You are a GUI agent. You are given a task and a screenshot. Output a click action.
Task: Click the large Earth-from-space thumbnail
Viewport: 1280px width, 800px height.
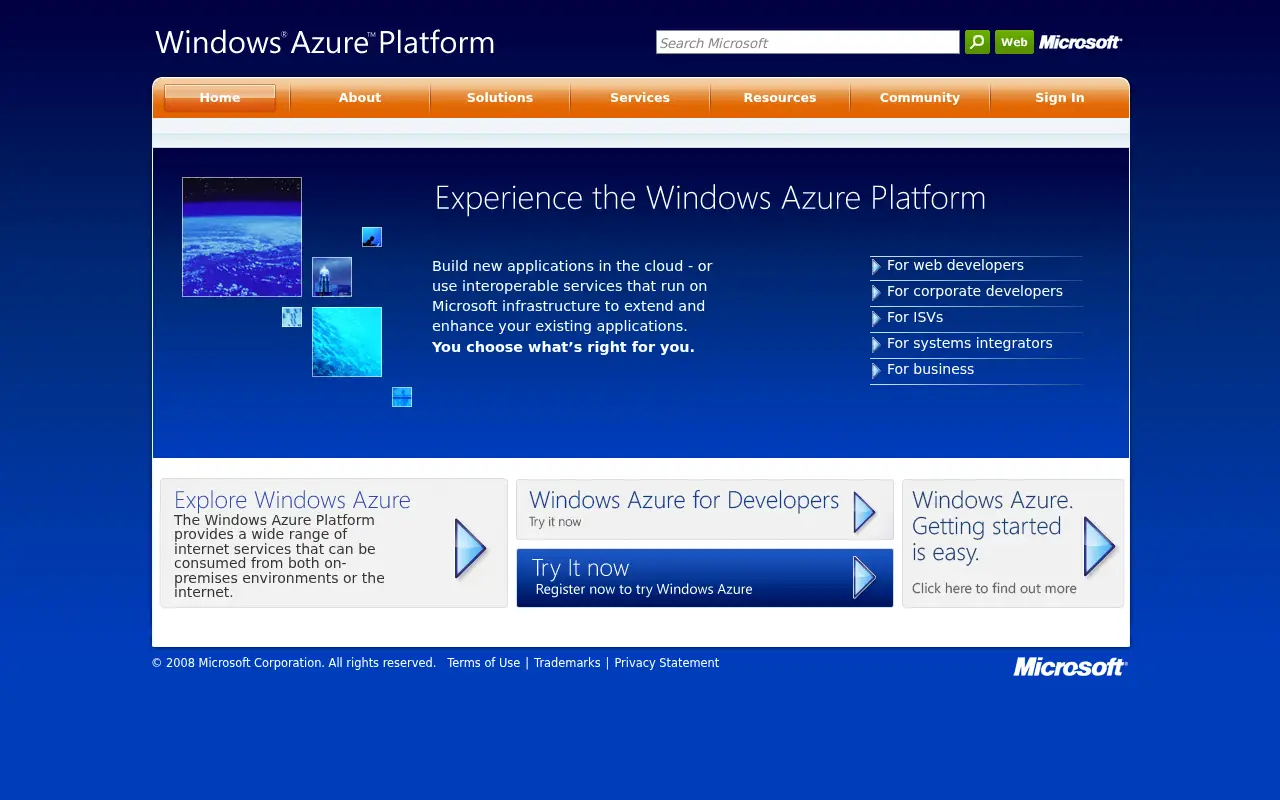pyautogui.click(x=242, y=237)
